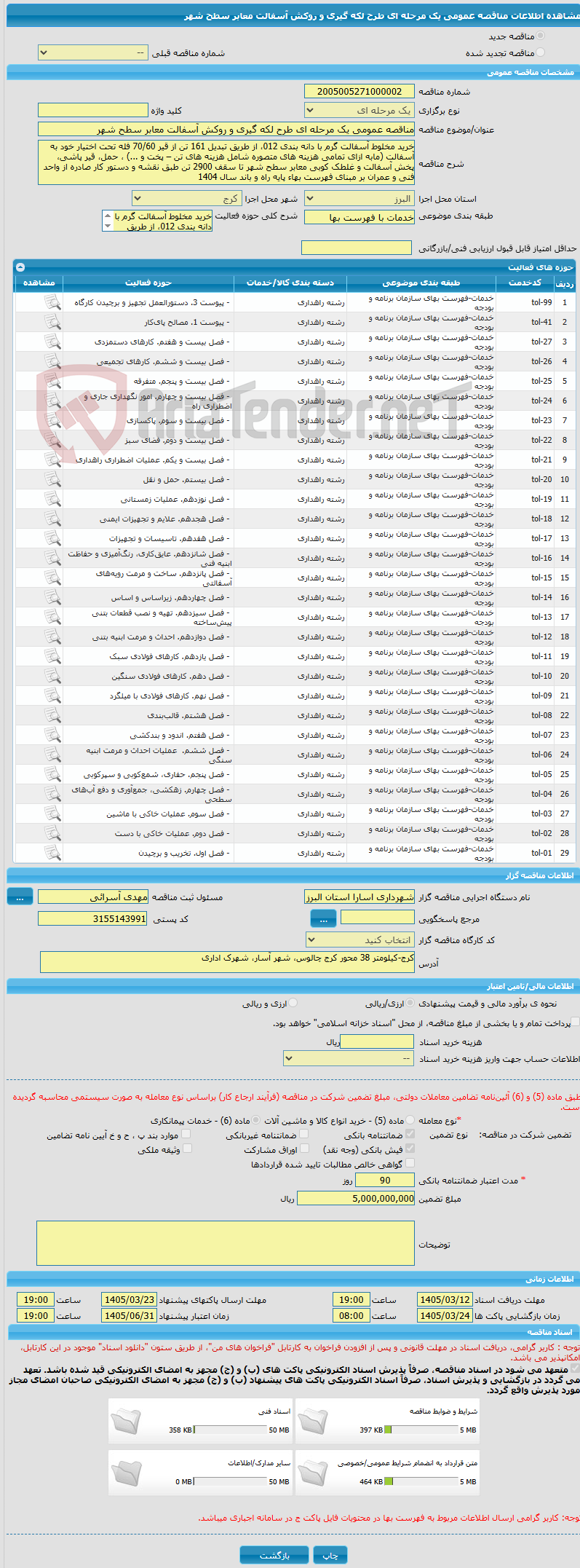Open کد کارگاه مناقصه گزار dropdown
Image resolution: width=580 pixels, height=1568 pixels.
tap(359, 940)
